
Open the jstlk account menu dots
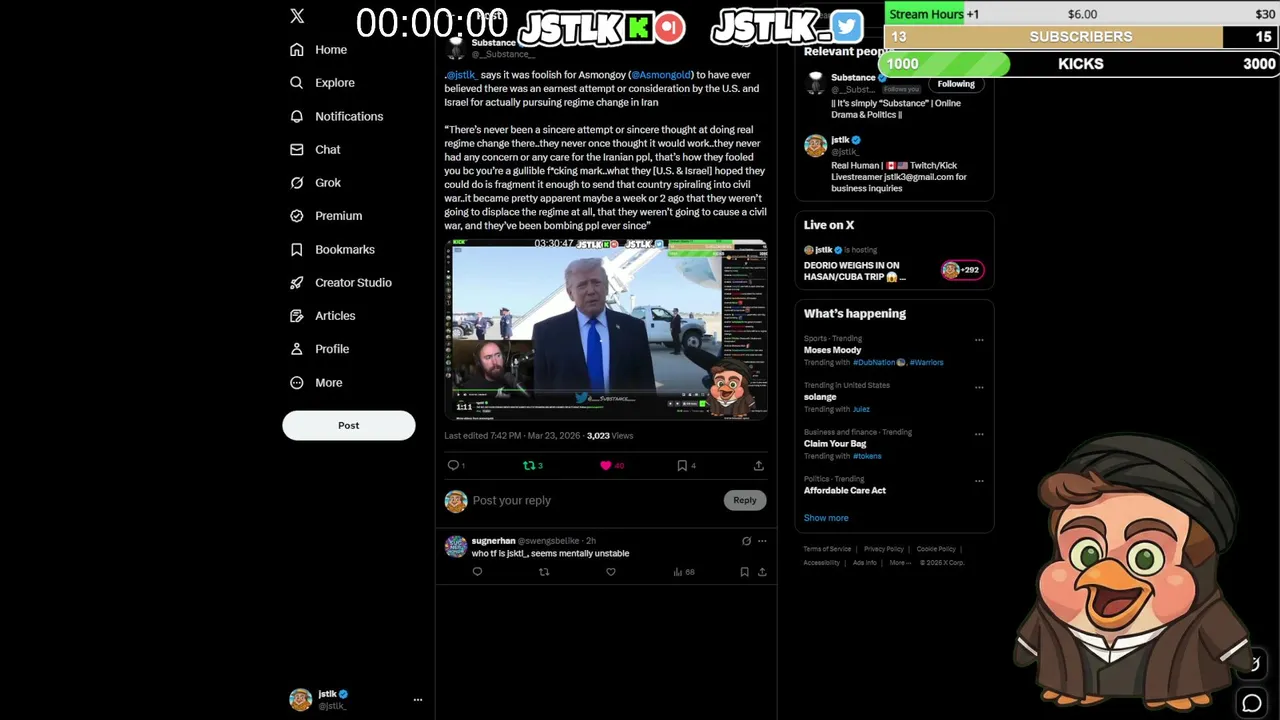(x=418, y=700)
